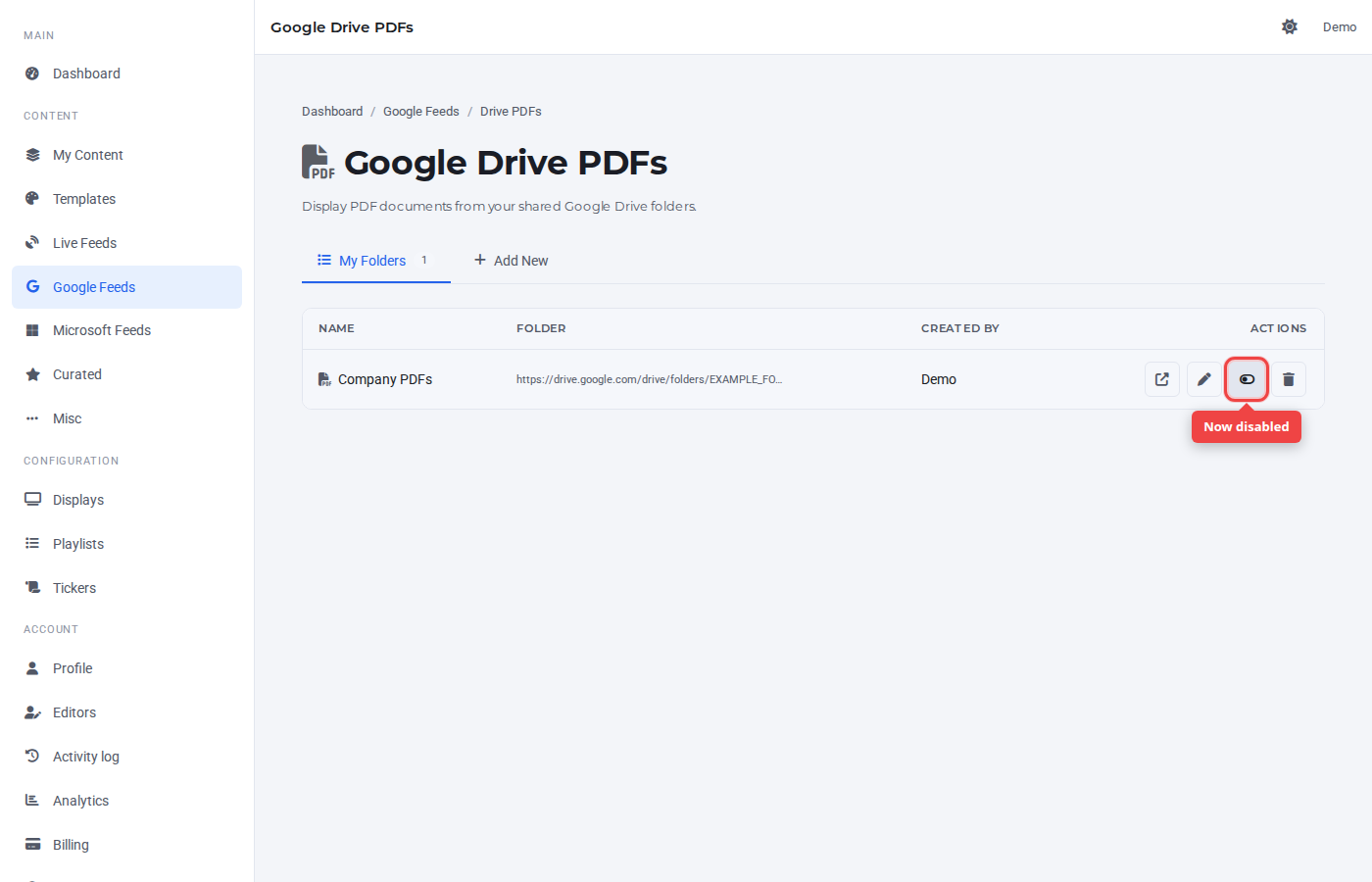Open Profile account page
Image resolution: width=1372 pixels, height=882 pixels.
coord(127,668)
